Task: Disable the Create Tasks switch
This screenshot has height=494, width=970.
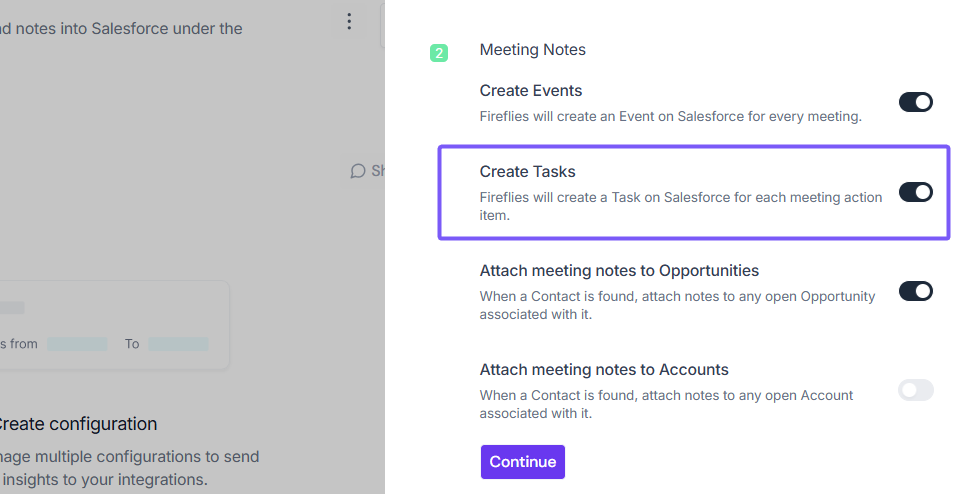Action: (915, 192)
